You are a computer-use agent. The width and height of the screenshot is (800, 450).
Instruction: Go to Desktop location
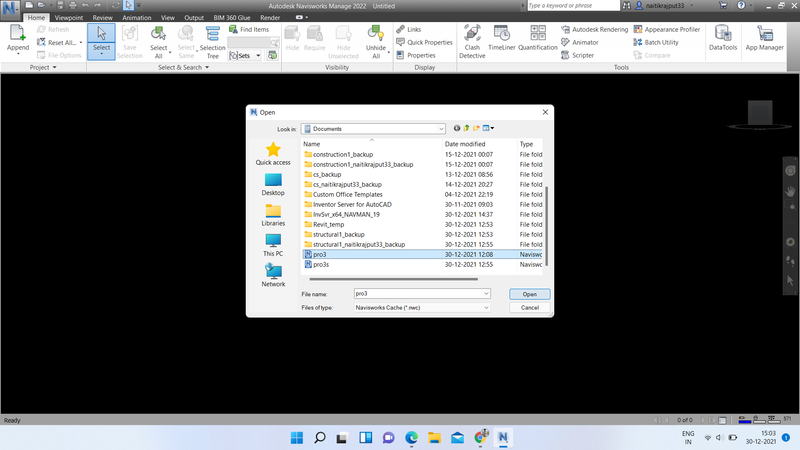coord(273,184)
